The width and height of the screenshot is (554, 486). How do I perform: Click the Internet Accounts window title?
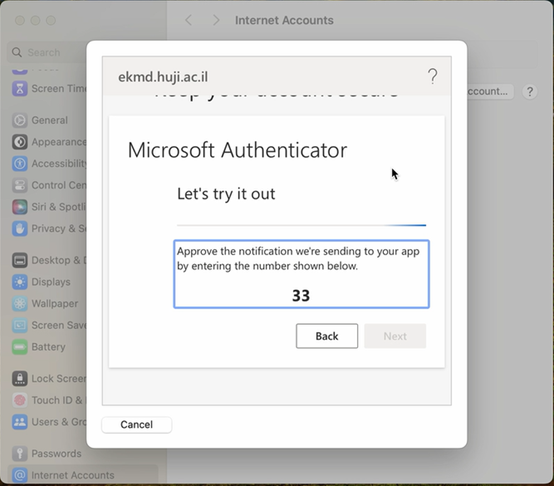[284, 20]
